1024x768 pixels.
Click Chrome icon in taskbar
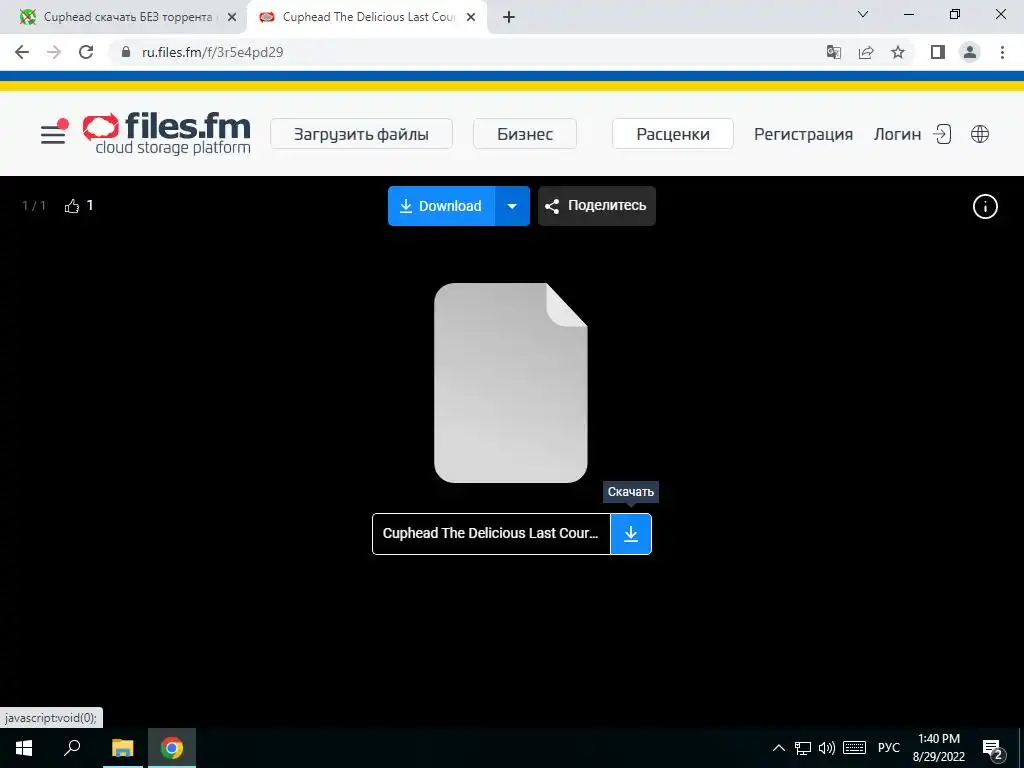point(172,748)
